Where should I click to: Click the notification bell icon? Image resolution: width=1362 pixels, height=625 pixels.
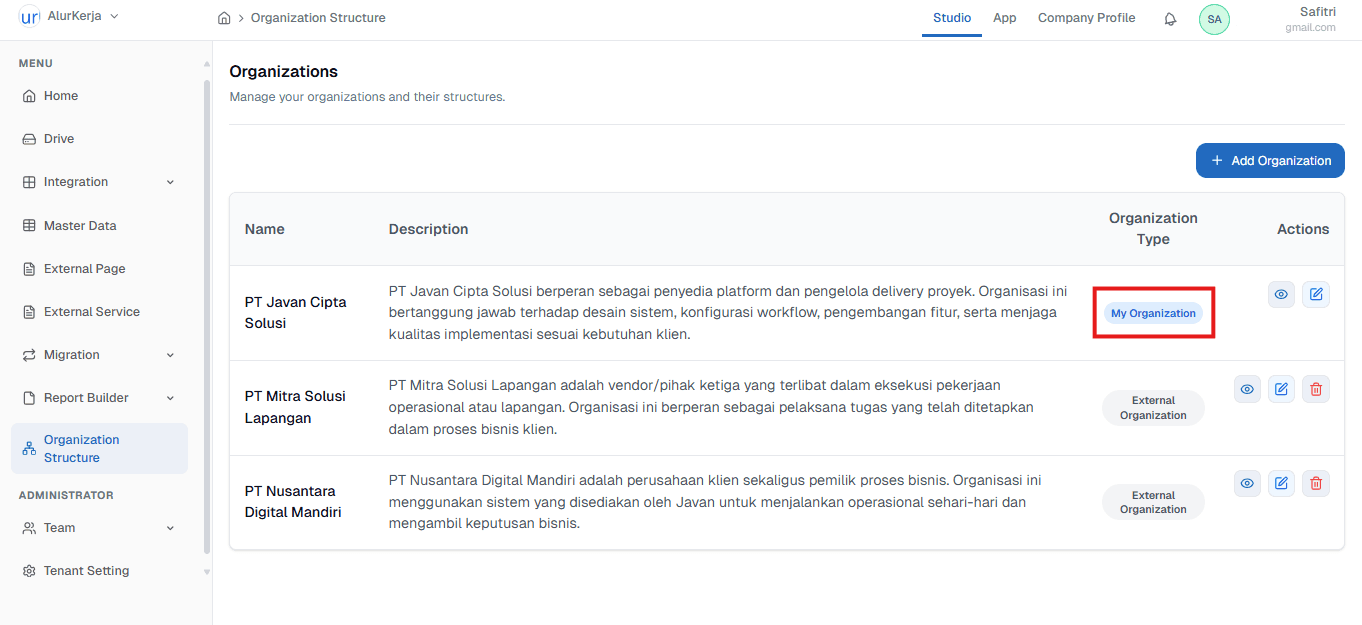tap(1169, 18)
